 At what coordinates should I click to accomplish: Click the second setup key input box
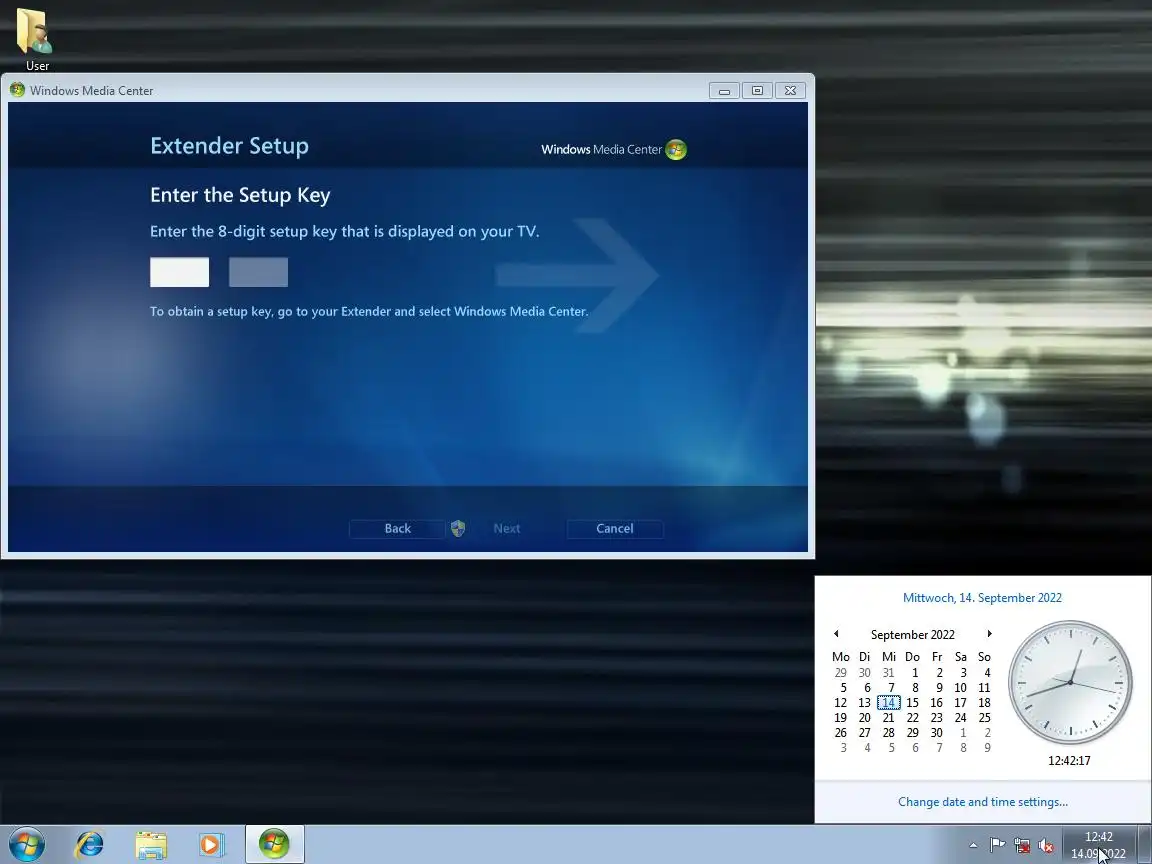tap(259, 272)
